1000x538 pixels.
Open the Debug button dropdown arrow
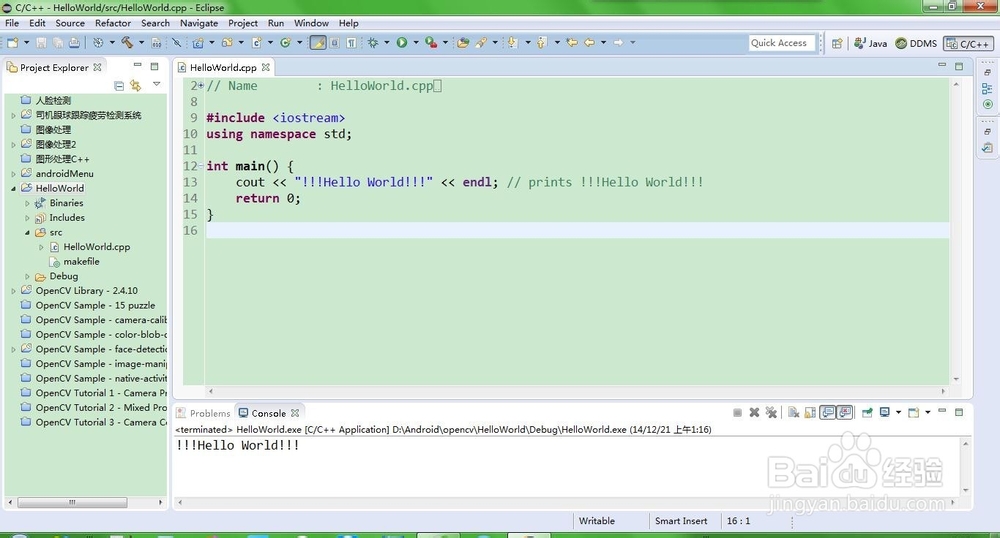[386, 43]
